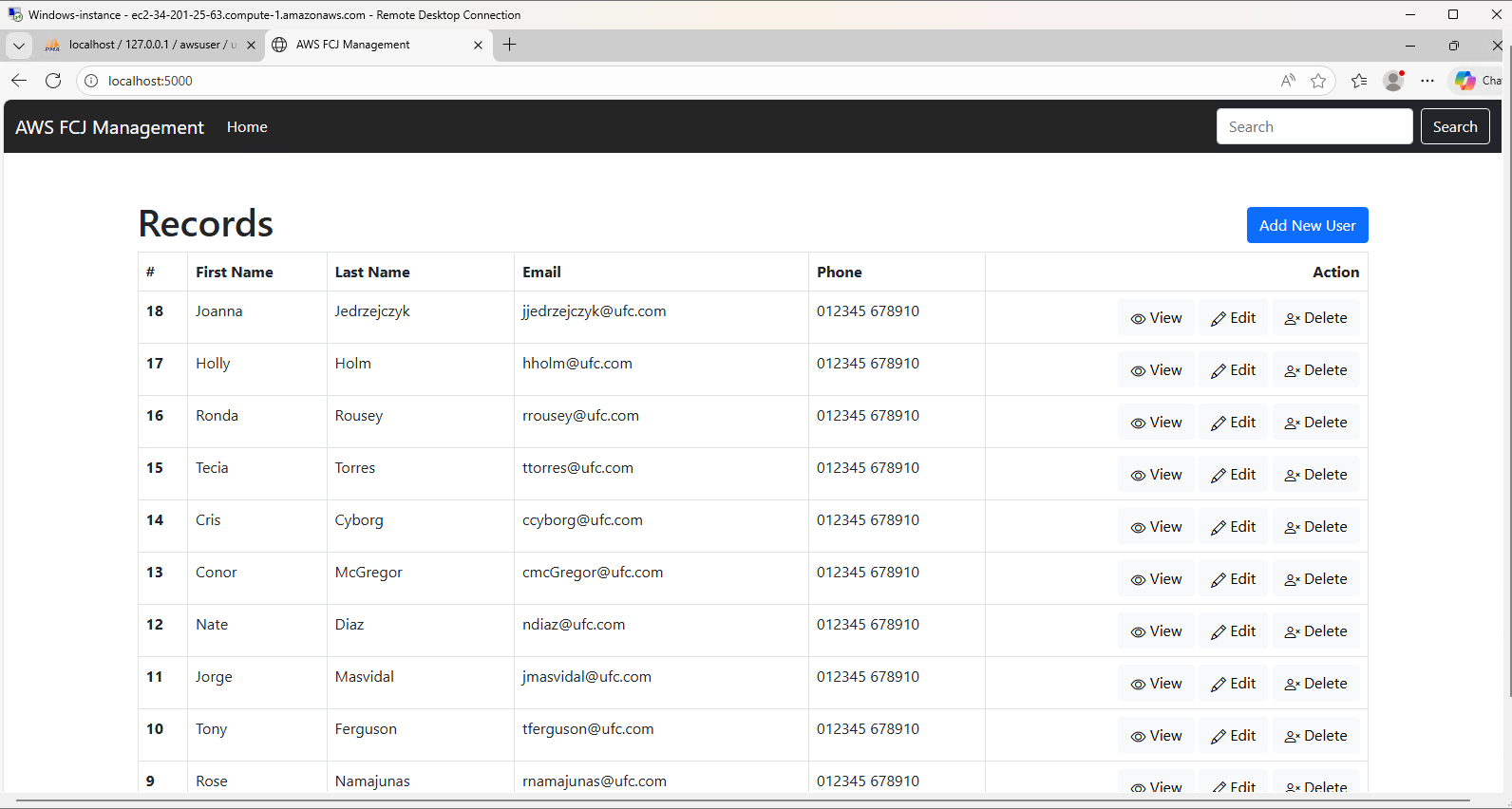Click the Add New User button
Screen dimensions: 1512x809
(x=1307, y=225)
